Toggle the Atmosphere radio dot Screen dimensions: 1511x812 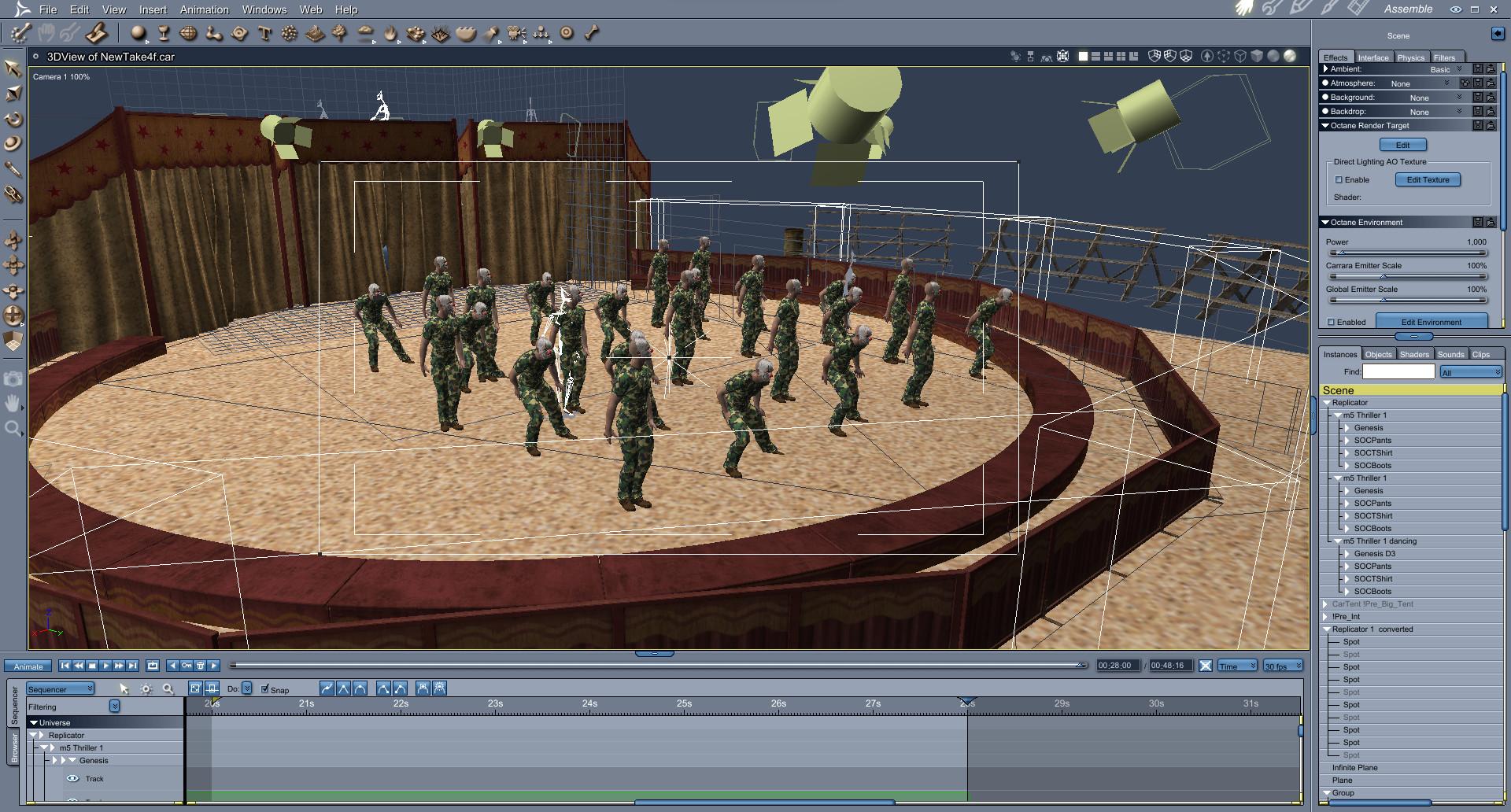click(1325, 83)
